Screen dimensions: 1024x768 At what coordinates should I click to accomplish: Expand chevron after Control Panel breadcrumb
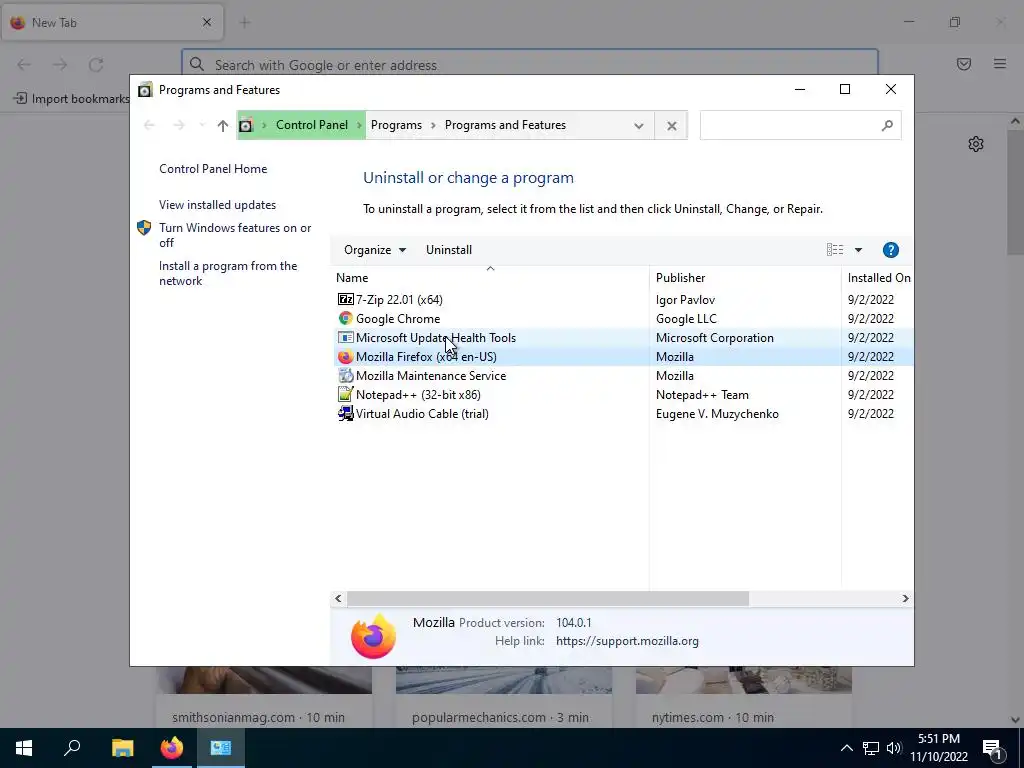pyautogui.click(x=359, y=125)
